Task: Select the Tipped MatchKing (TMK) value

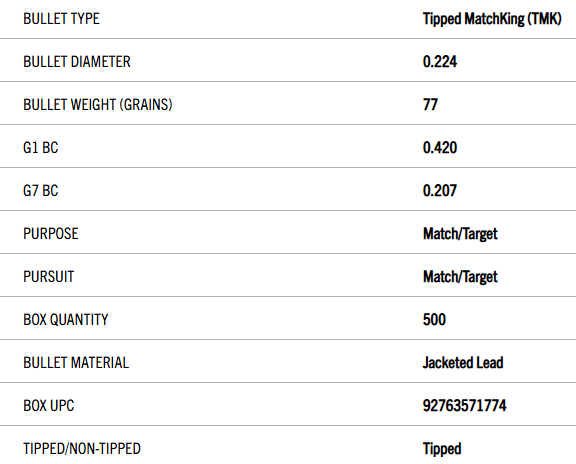Action: click(492, 19)
